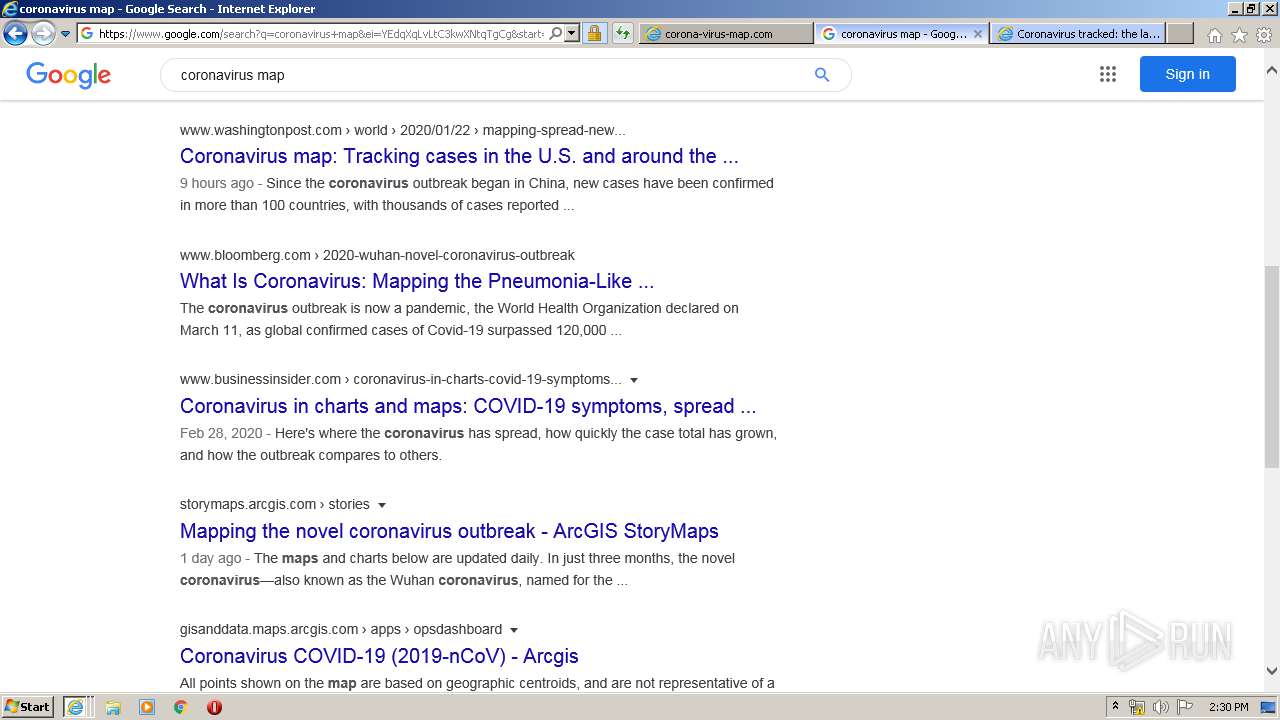Click the volume speaker tray icon
The image size is (1280, 720).
[1160, 707]
